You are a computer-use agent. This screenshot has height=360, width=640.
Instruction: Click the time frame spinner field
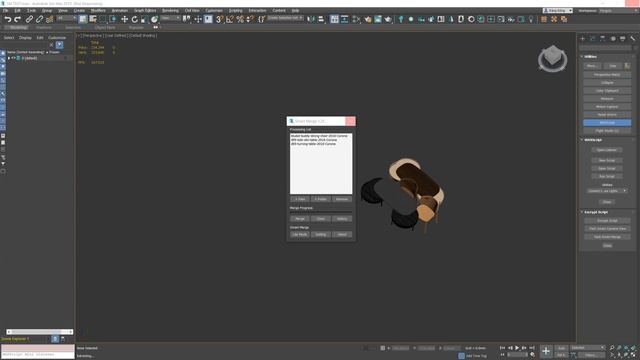(x=517, y=355)
